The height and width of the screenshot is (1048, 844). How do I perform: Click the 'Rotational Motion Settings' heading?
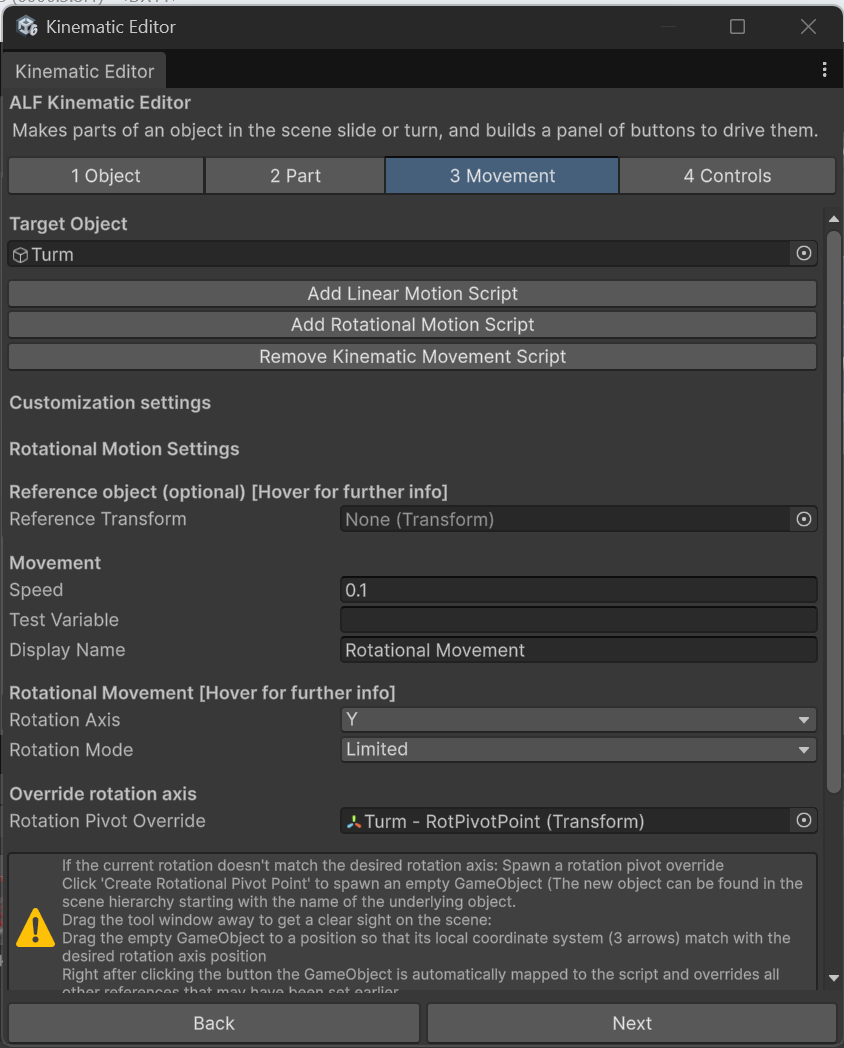click(x=124, y=448)
